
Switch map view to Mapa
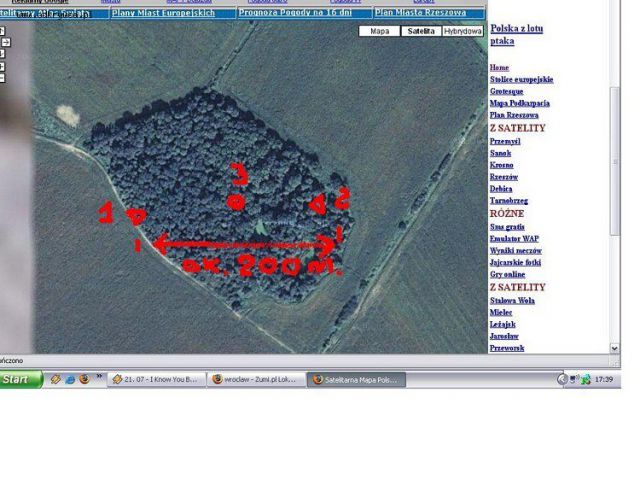(x=379, y=31)
